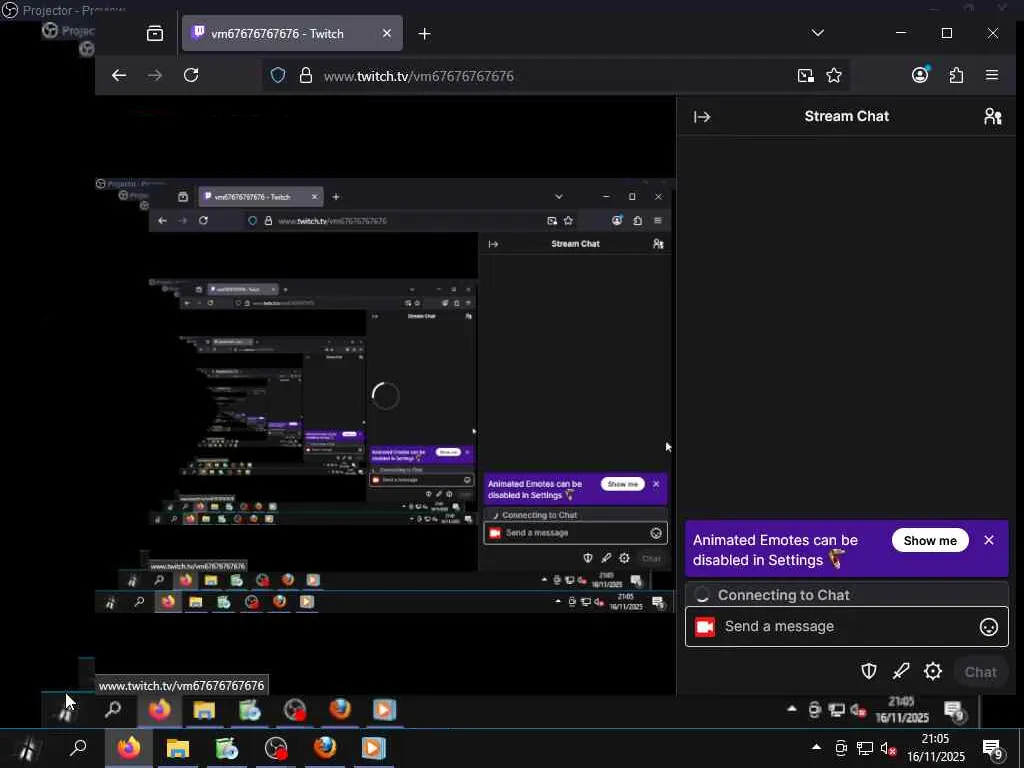Open the Extensions puzzle icon in the largest toolbar
Image resolution: width=1024 pixels, height=768 pixels.
click(956, 75)
